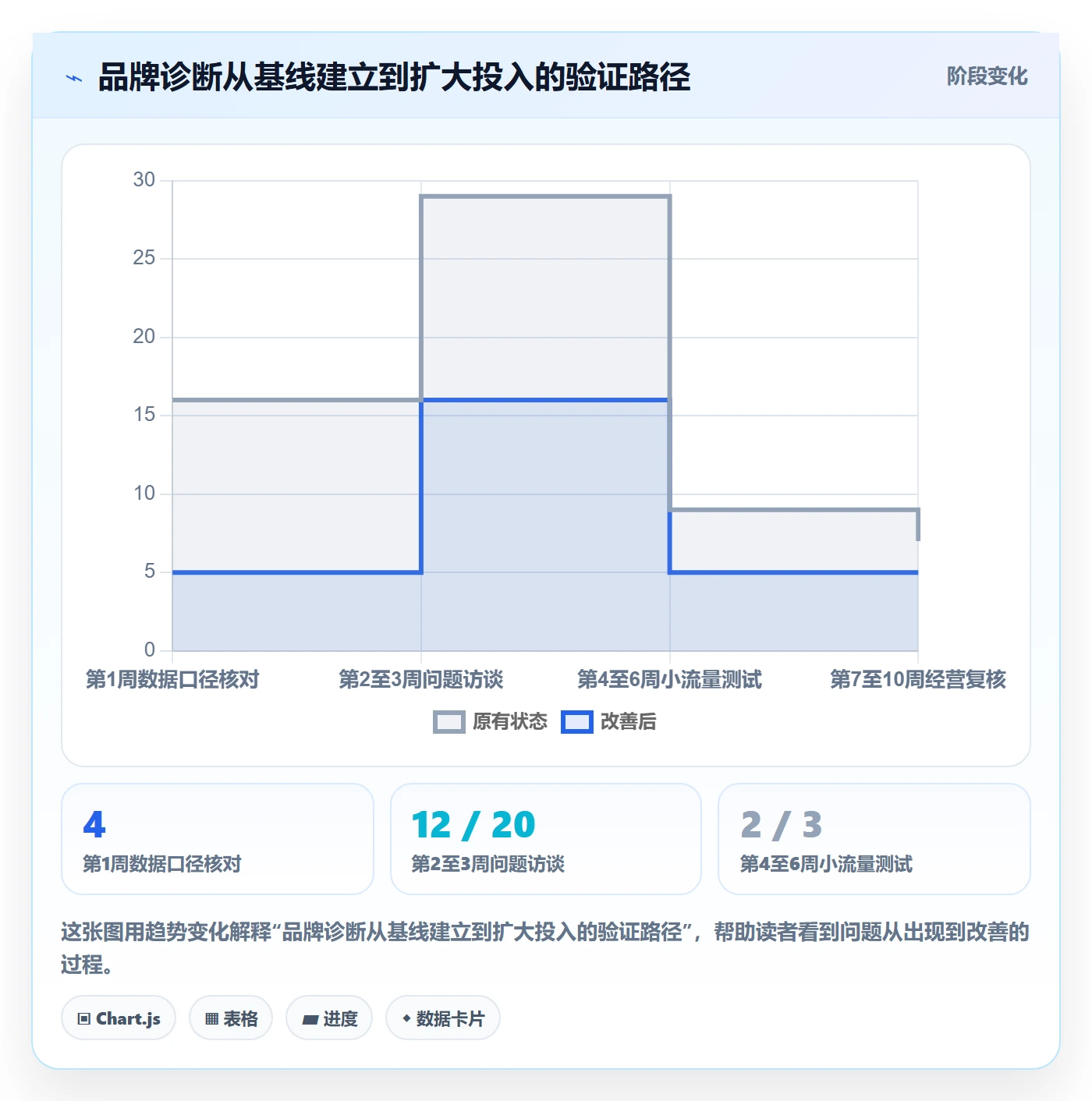The width and height of the screenshot is (1092, 1101).
Task: Click axis label 第1周数据口径核对 under chart
Action: coord(172,679)
